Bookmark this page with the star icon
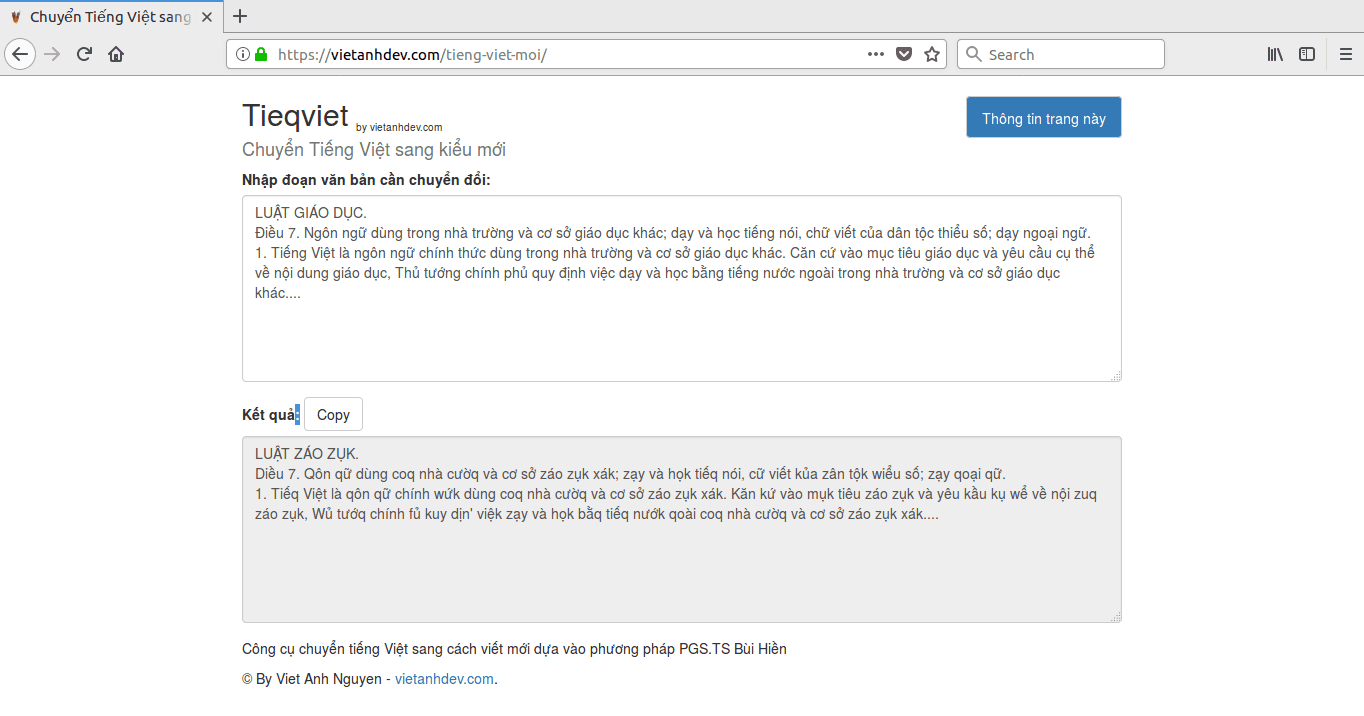Viewport: 1364px width, 716px height. click(932, 53)
